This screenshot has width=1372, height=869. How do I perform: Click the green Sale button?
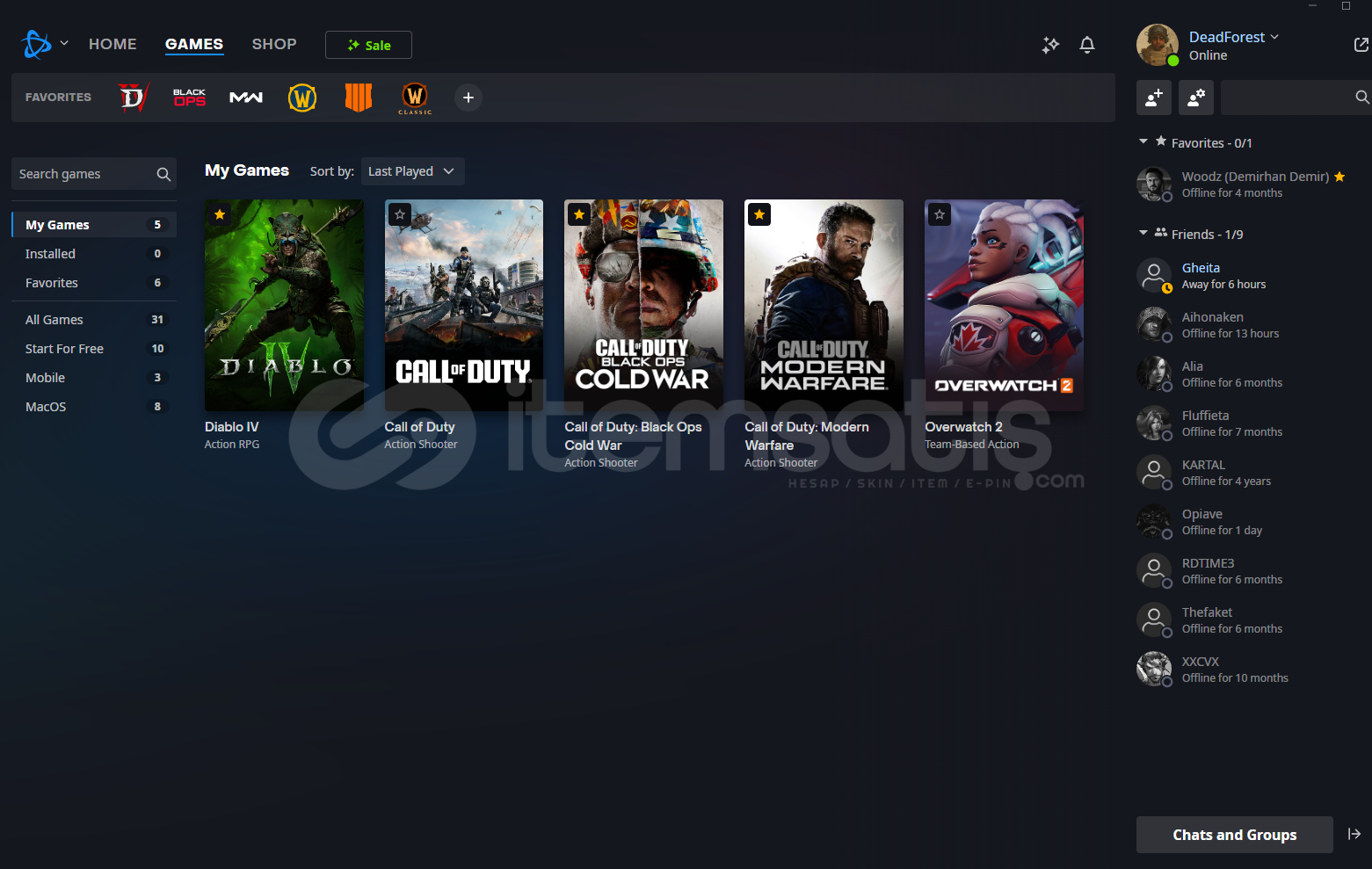(368, 45)
